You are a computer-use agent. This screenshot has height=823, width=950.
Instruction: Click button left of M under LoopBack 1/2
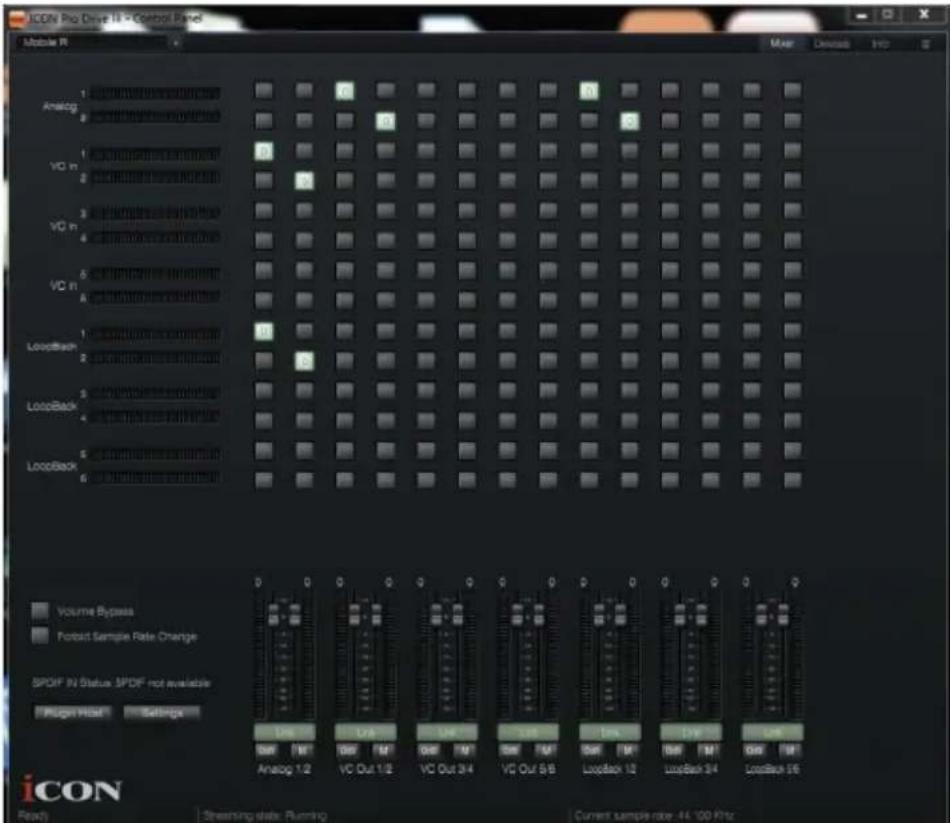[592, 750]
